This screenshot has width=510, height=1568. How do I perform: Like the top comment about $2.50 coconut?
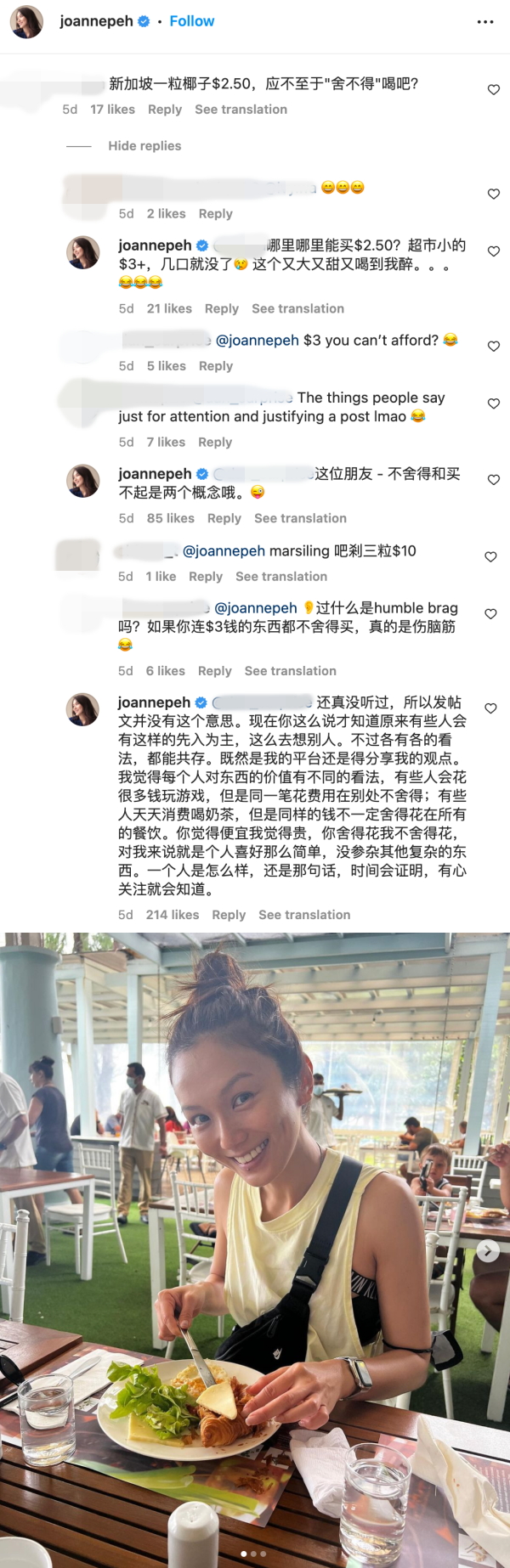click(x=493, y=89)
